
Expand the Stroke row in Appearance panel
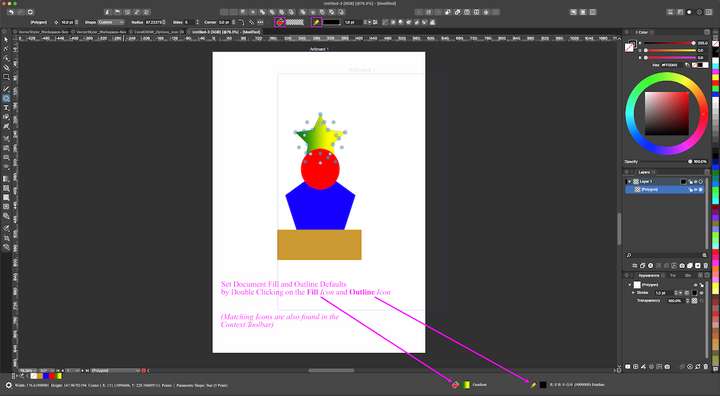(x=633, y=293)
